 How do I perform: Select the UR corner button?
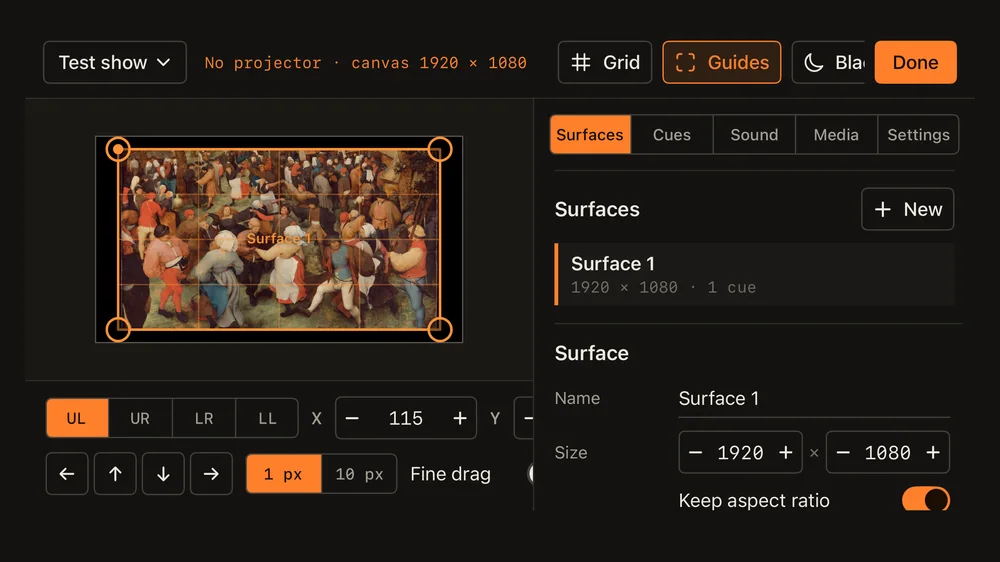(140, 418)
